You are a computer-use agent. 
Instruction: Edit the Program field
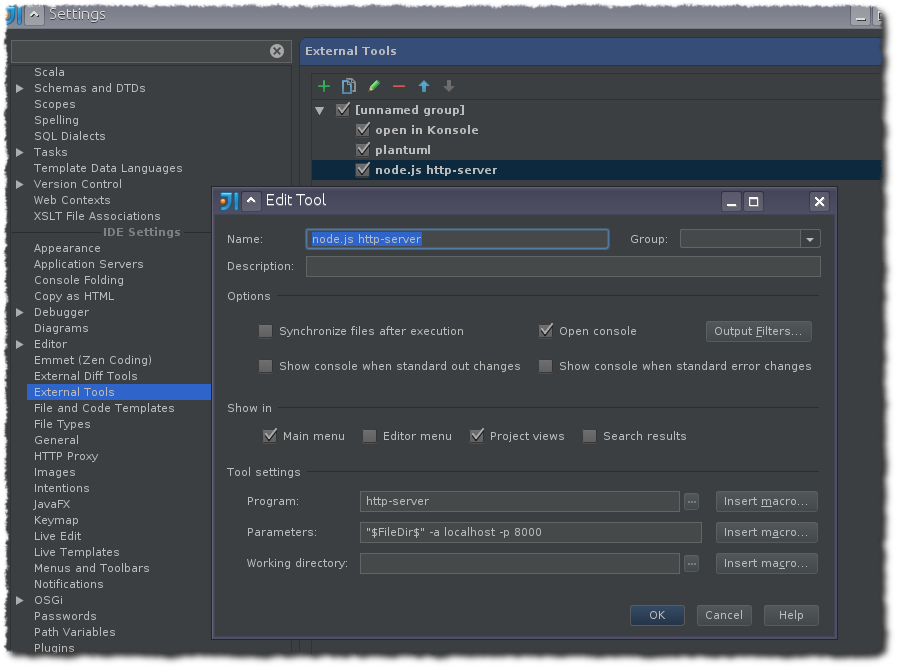tap(519, 502)
